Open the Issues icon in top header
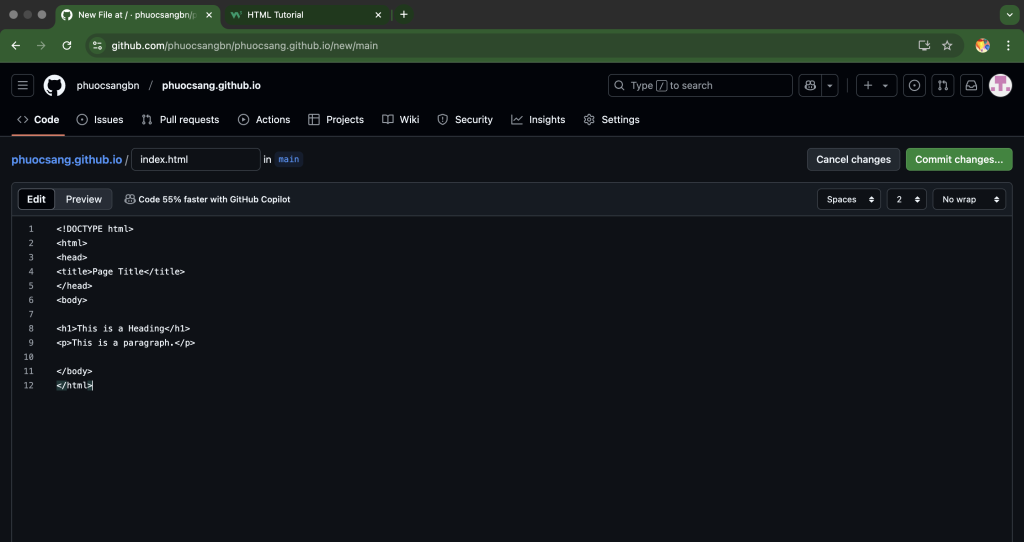 pos(914,86)
